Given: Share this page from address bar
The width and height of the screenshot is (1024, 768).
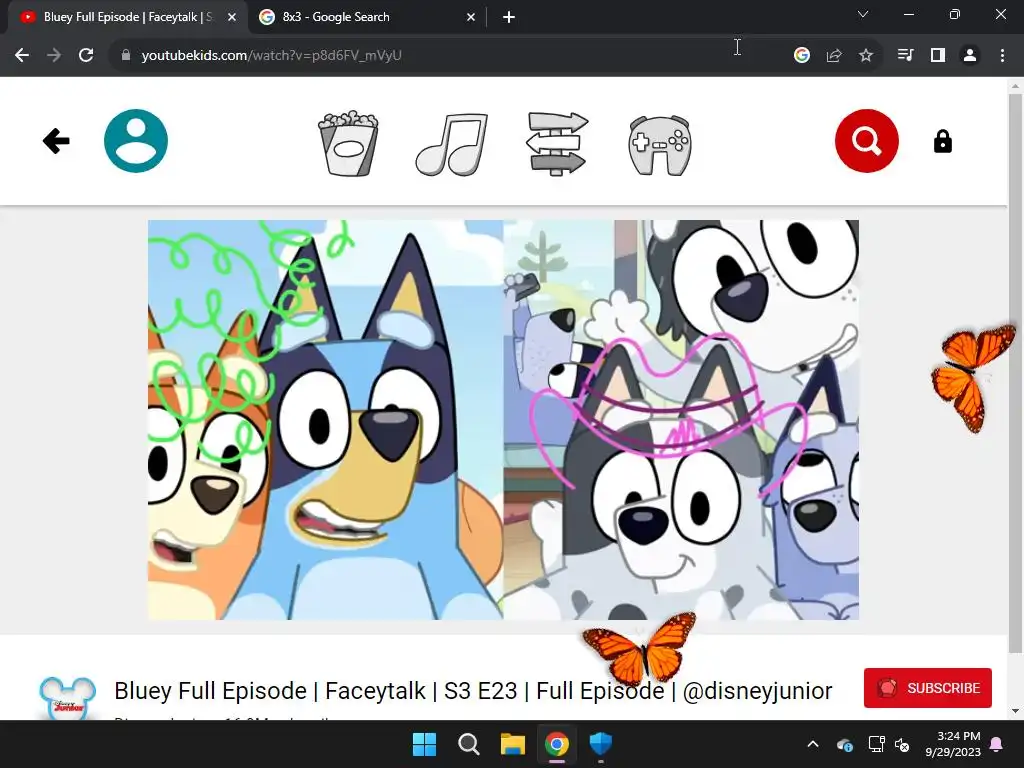Looking at the screenshot, I should tap(834, 56).
